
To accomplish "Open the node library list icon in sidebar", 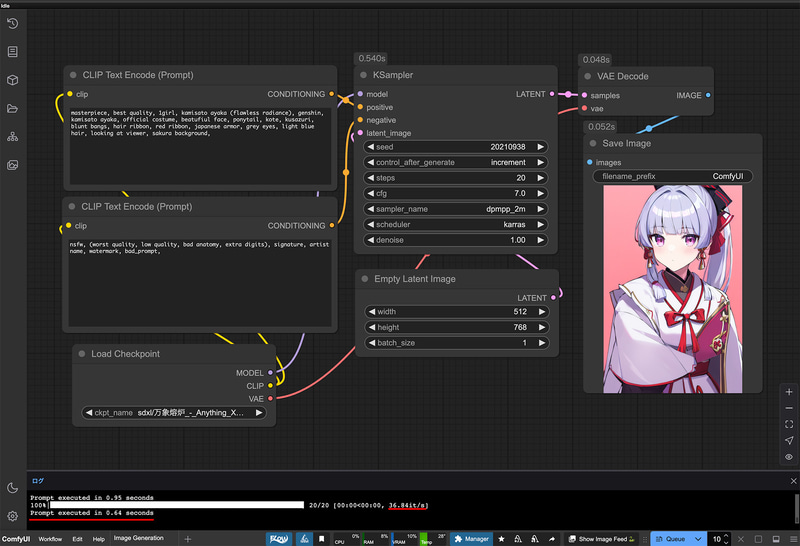I will (13, 52).
